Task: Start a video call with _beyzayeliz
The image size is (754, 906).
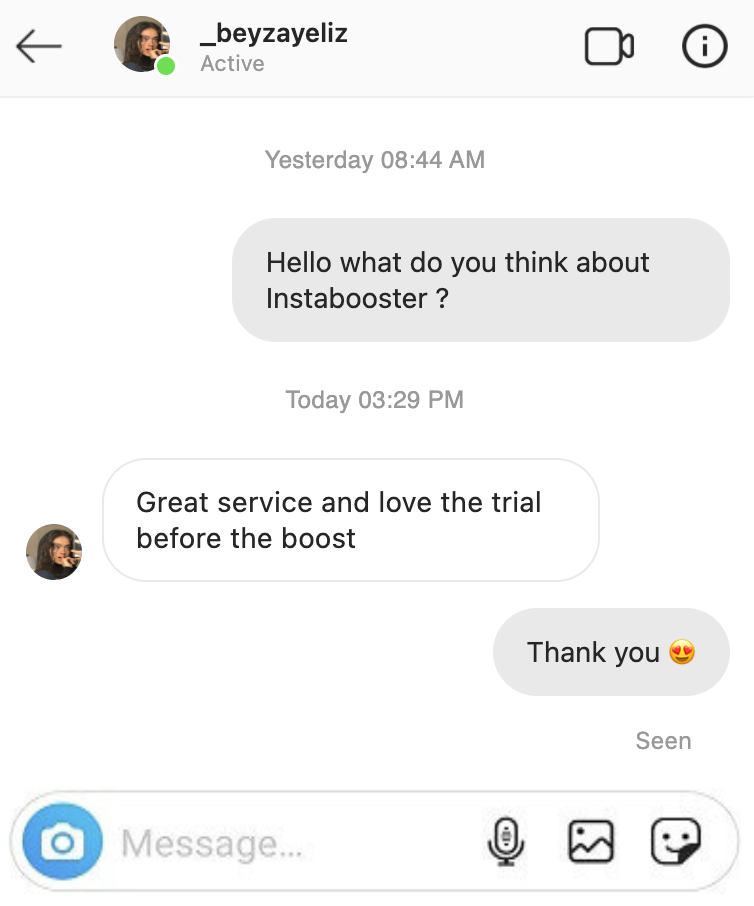Action: 609,46
